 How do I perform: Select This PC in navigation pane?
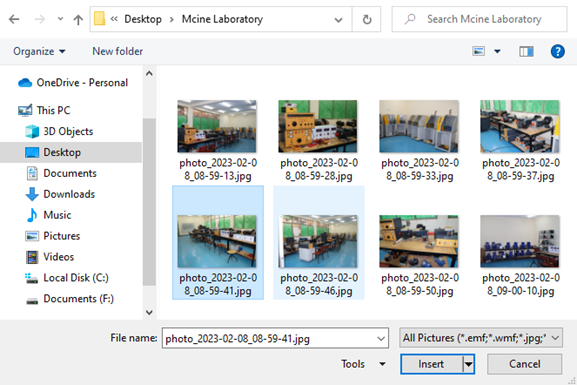(x=44, y=110)
